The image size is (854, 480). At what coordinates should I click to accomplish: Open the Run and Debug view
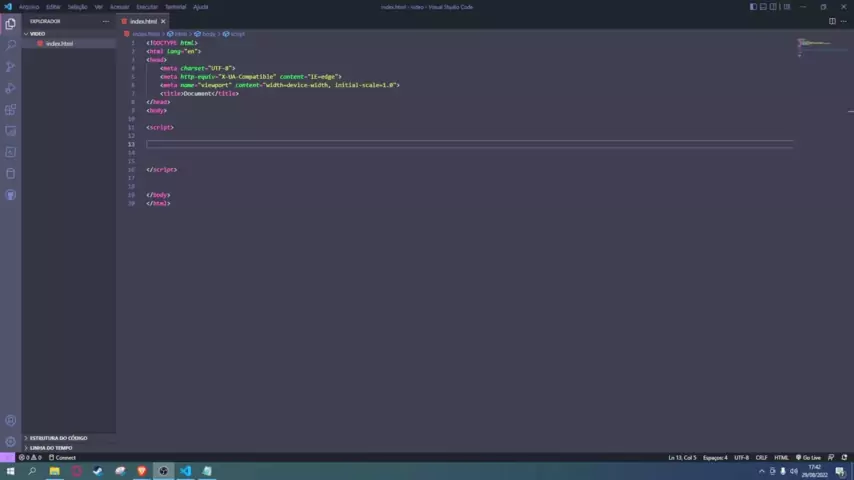(x=10, y=88)
